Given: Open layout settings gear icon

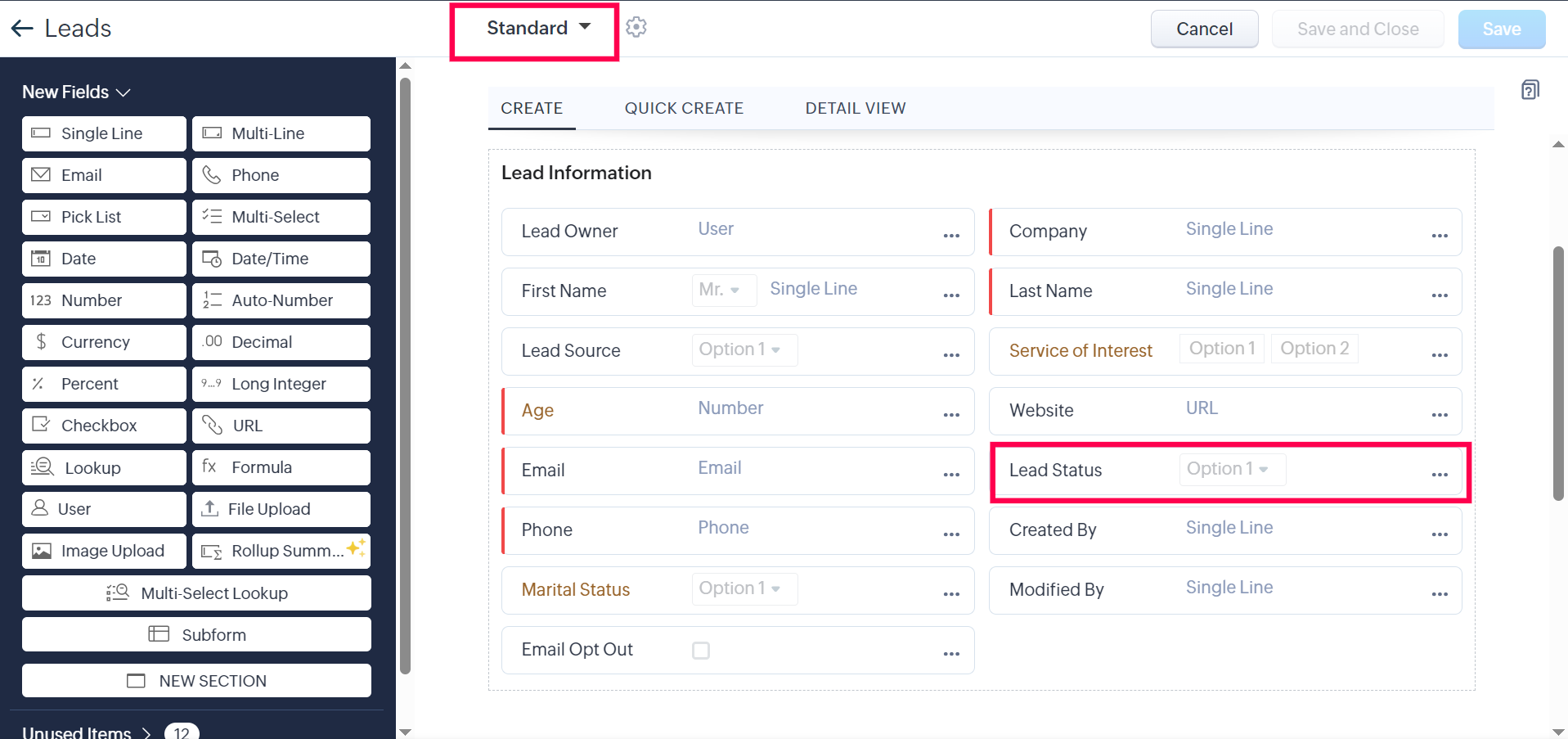Looking at the screenshot, I should tap(636, 28).
